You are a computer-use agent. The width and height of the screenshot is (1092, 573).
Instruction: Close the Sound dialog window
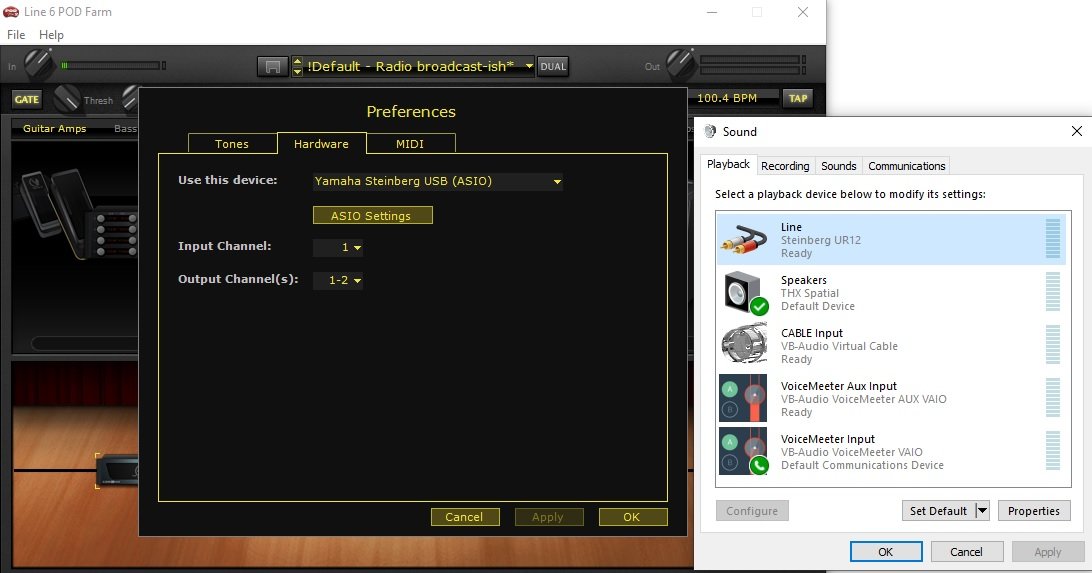pyautogui.click(x=1076, y=131)
